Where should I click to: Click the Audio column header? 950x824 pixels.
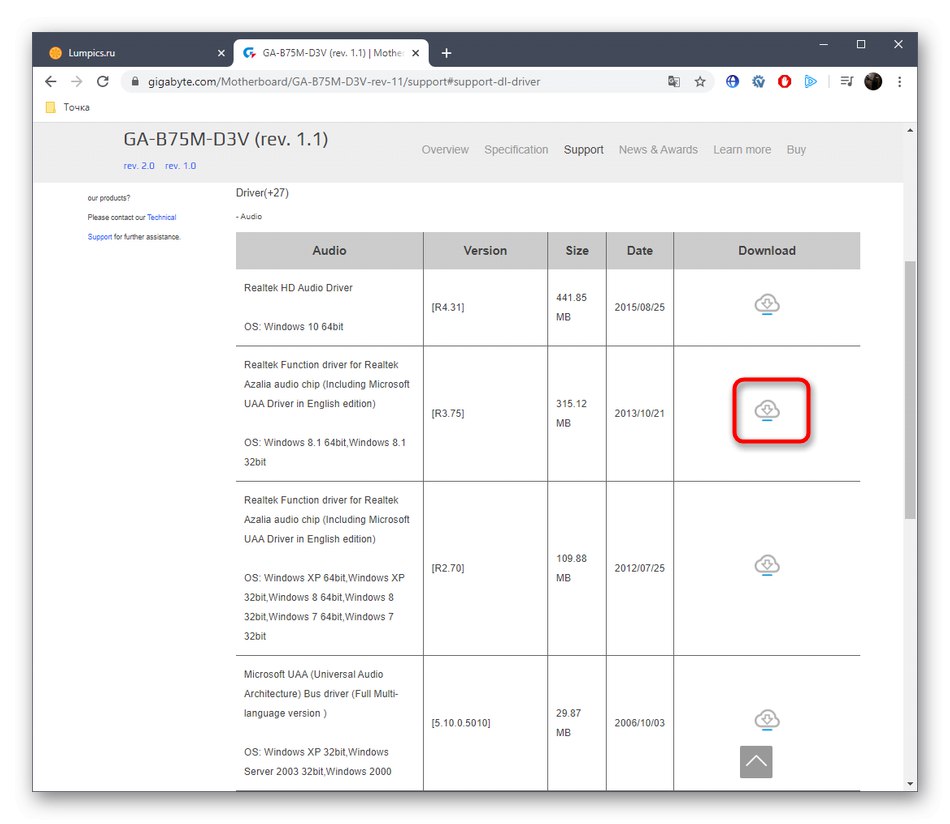click(x=329, y=250)
